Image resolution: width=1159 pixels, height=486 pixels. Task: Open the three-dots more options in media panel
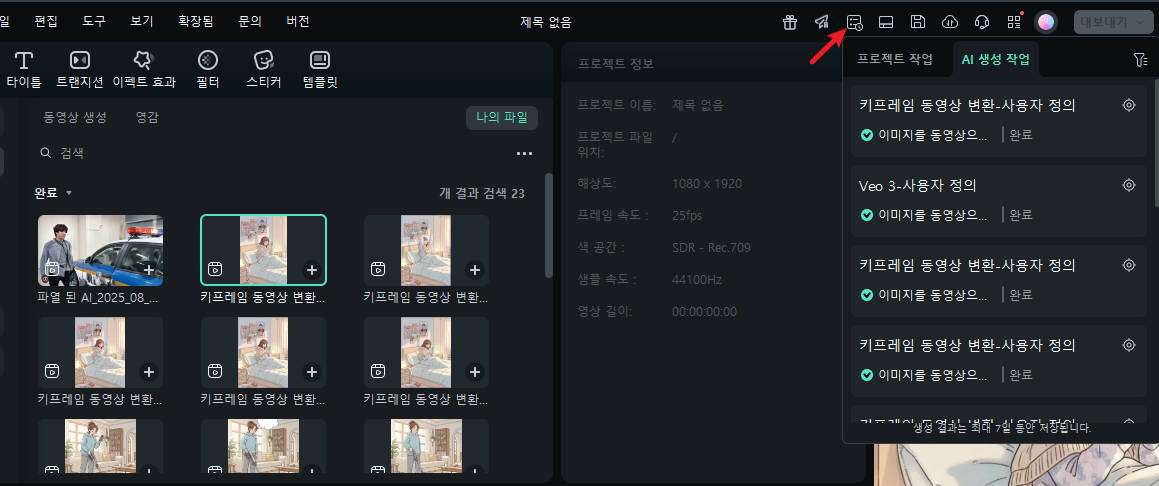click(524, 154)
